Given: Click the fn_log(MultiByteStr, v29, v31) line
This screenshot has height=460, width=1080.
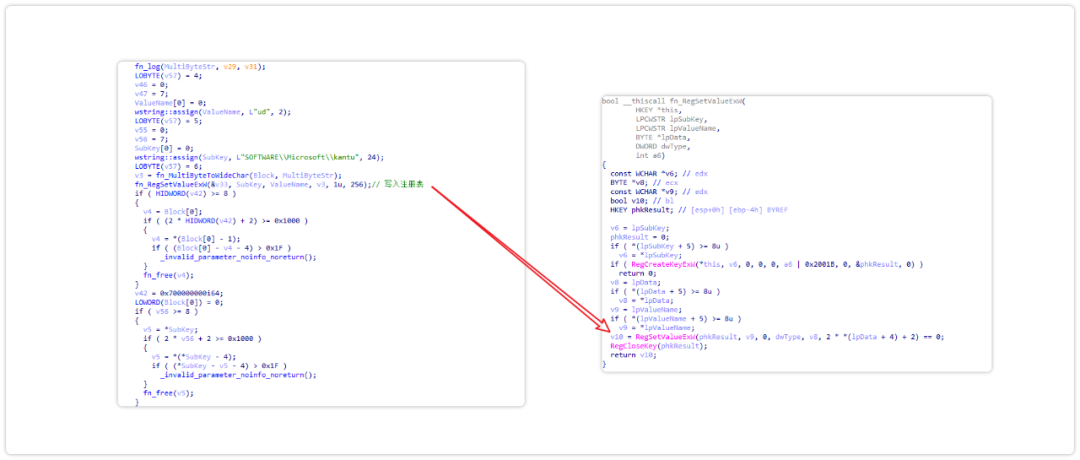Looking at the screenshot, I should 200,67.
